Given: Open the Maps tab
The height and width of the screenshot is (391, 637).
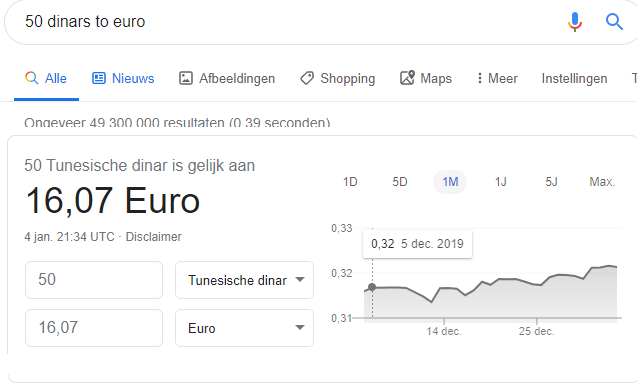Looking at the screenshot, I should coord(426,78).
